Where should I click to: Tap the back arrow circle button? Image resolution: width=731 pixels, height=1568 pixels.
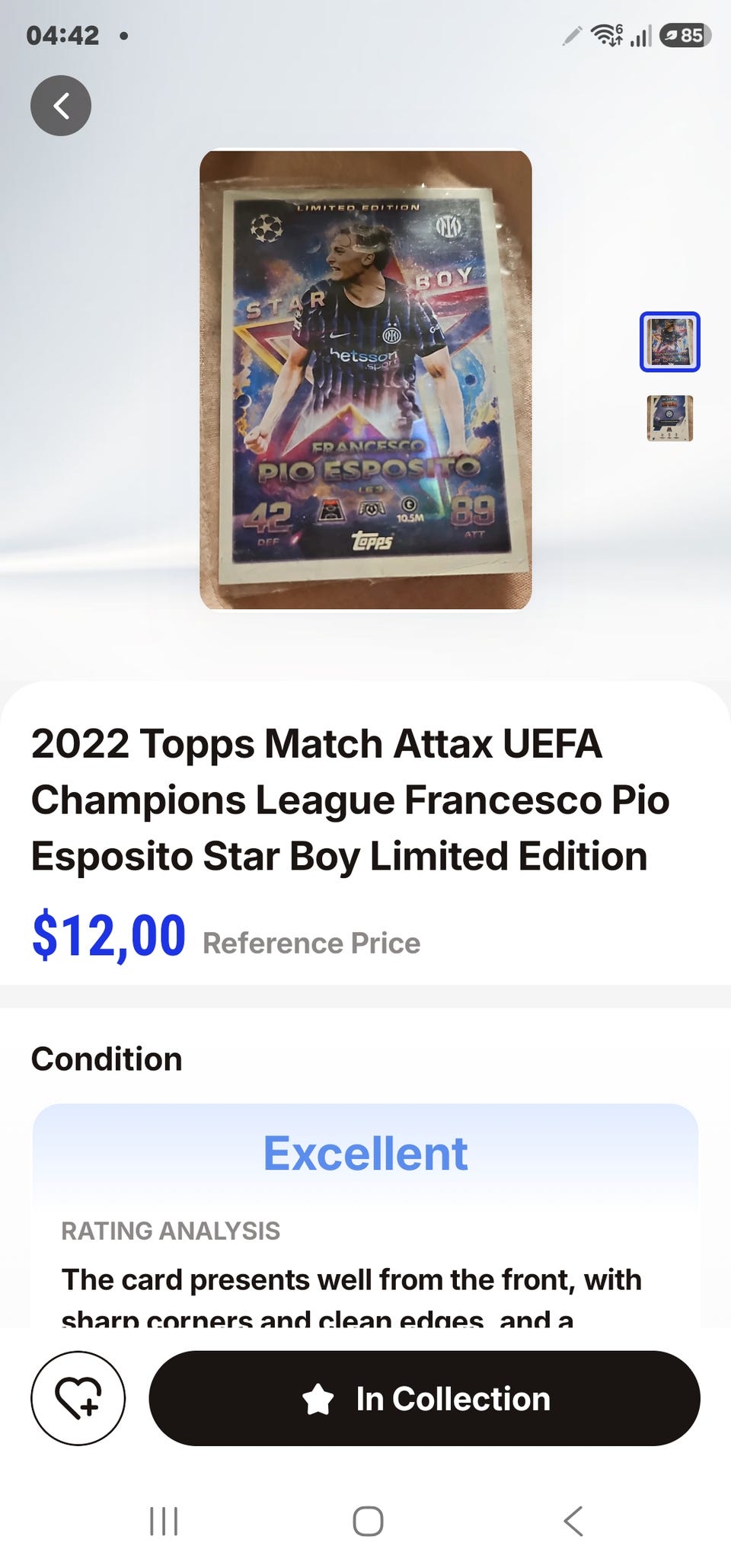point(61,106)
